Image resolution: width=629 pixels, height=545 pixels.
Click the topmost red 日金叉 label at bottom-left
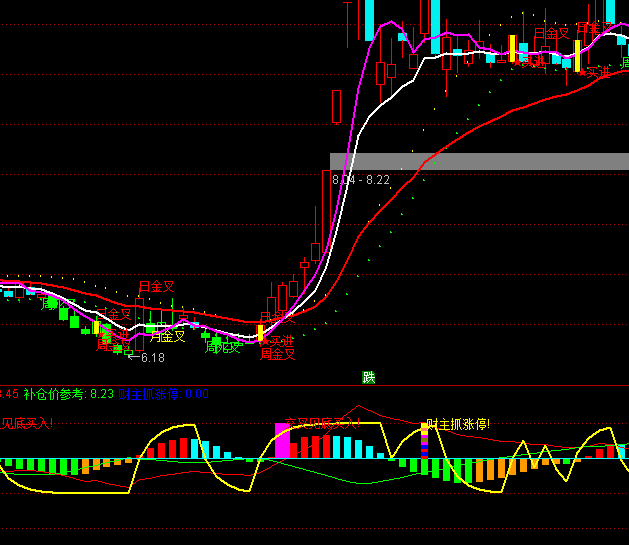(x=156, y=287)
